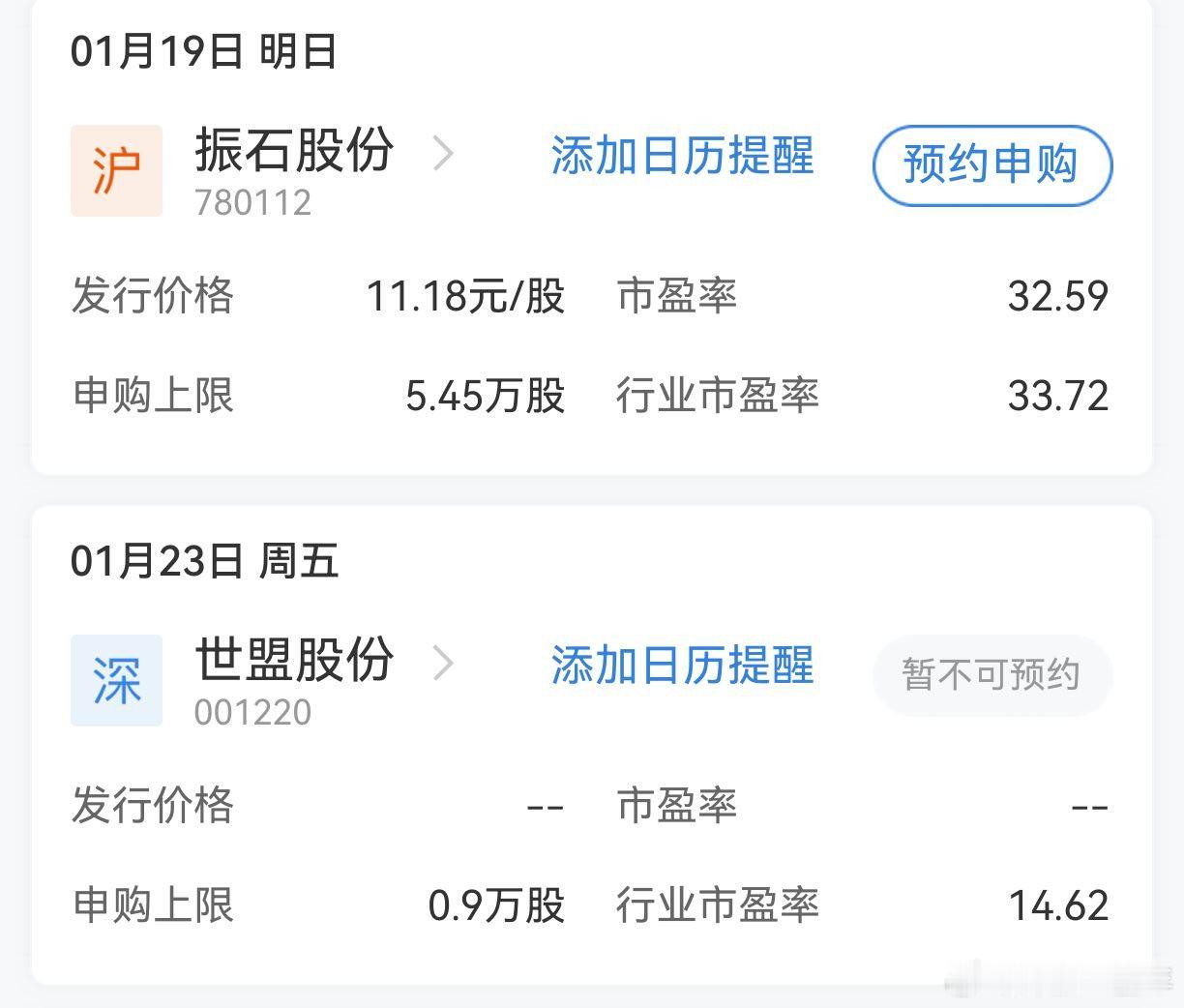This screenshot has width=1184, height=1008.
Task: Tap 预约申购 to reserve subscription for 振石股份
Action: [x=991, y=165]
